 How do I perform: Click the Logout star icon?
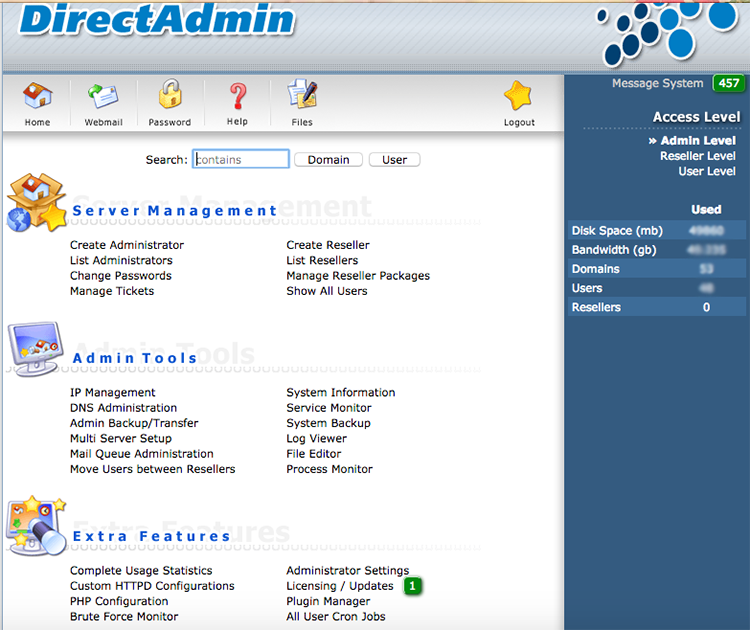tap(518, 95)
